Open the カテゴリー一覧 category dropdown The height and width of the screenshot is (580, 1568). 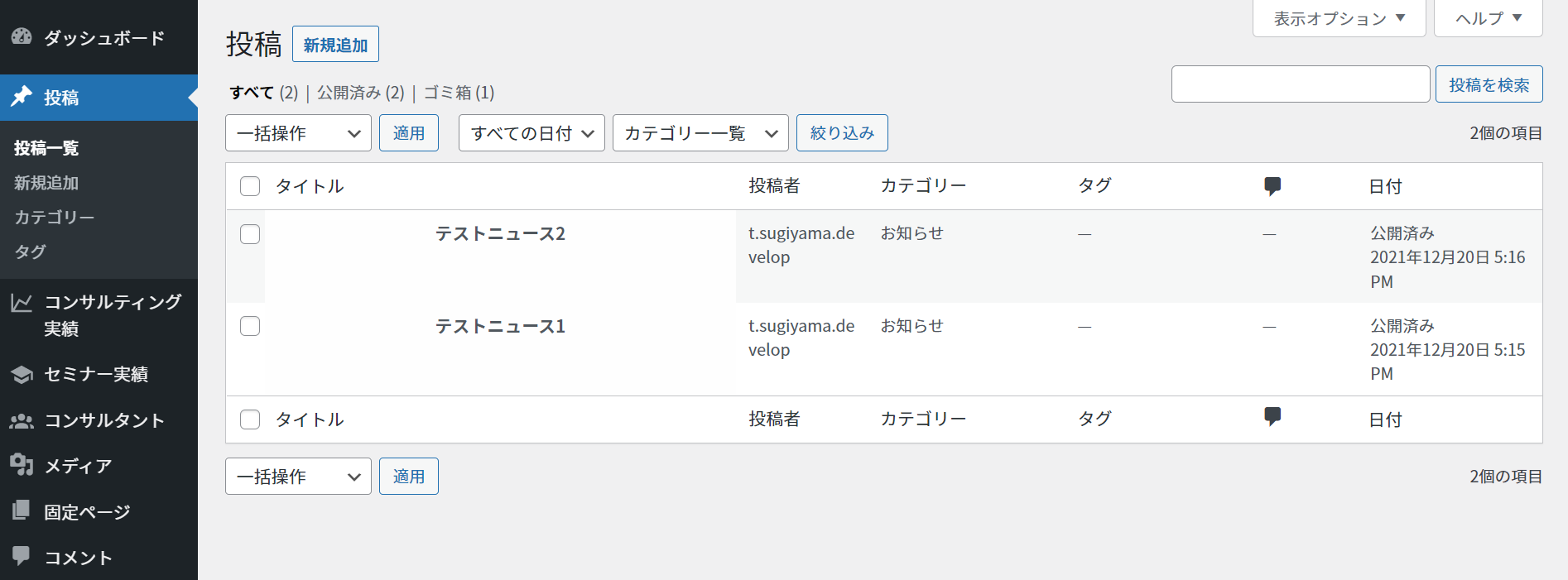point(700,133)
